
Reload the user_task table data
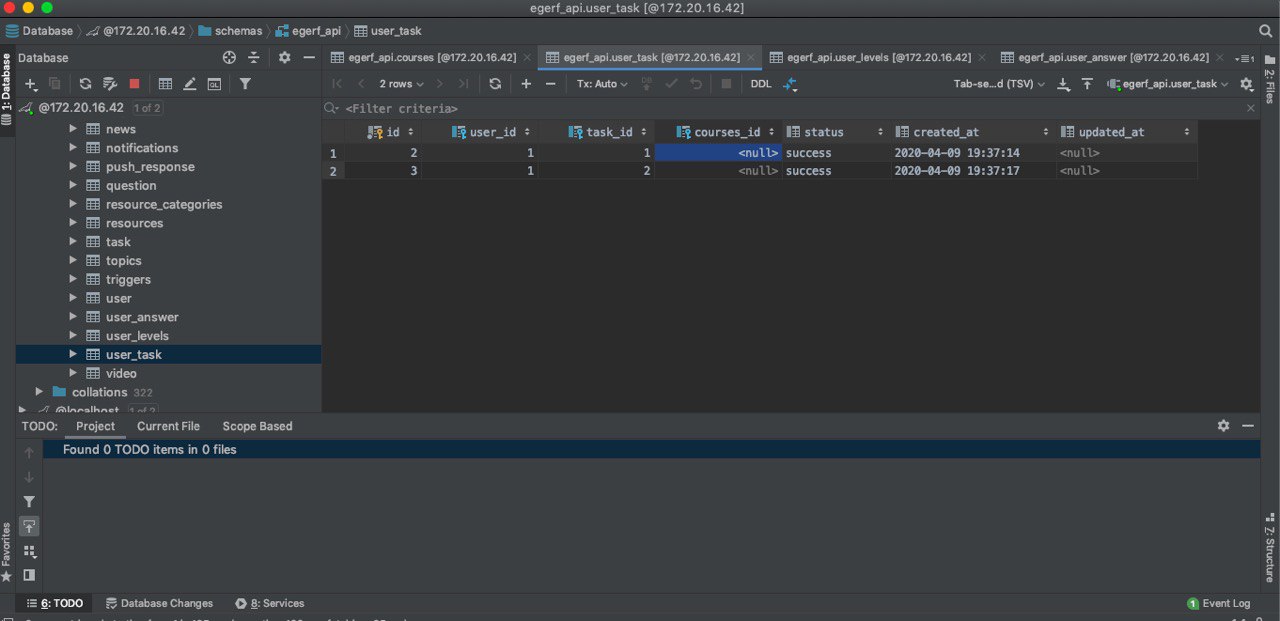point(495,84)
